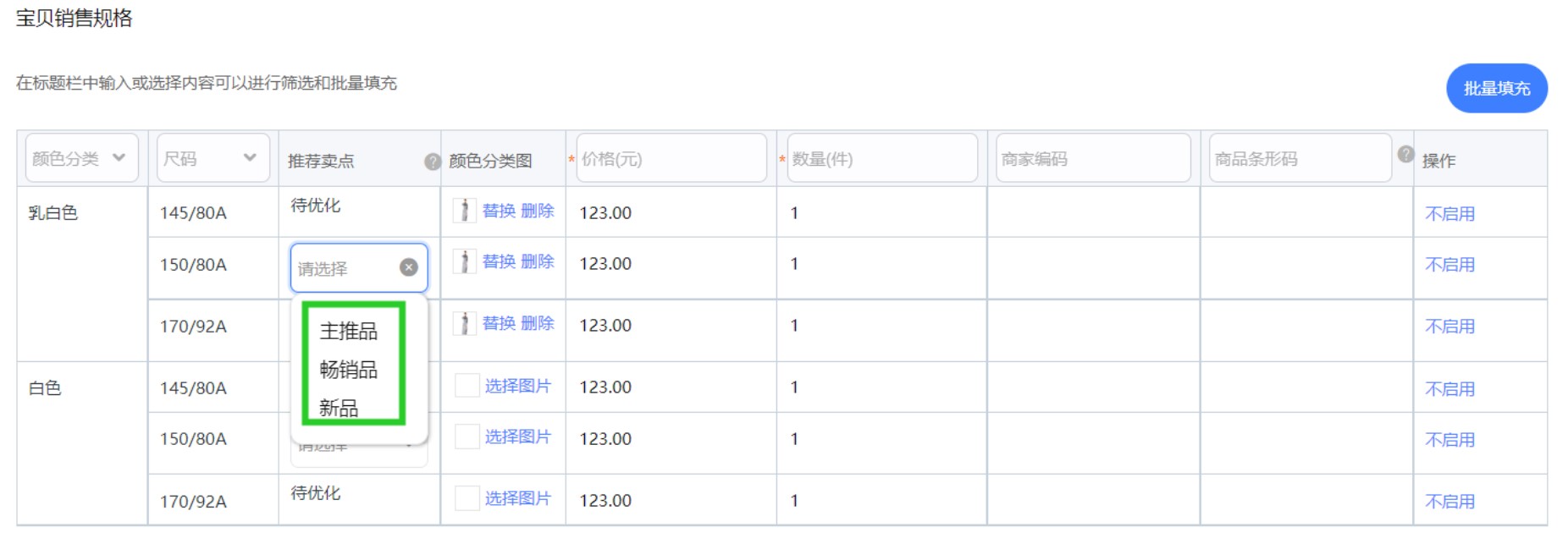Viewport: 1568px width, 538px height.
Task: Open image thumbnail in 乳白色 150/80A row
Action: click(x=464, y=261)
